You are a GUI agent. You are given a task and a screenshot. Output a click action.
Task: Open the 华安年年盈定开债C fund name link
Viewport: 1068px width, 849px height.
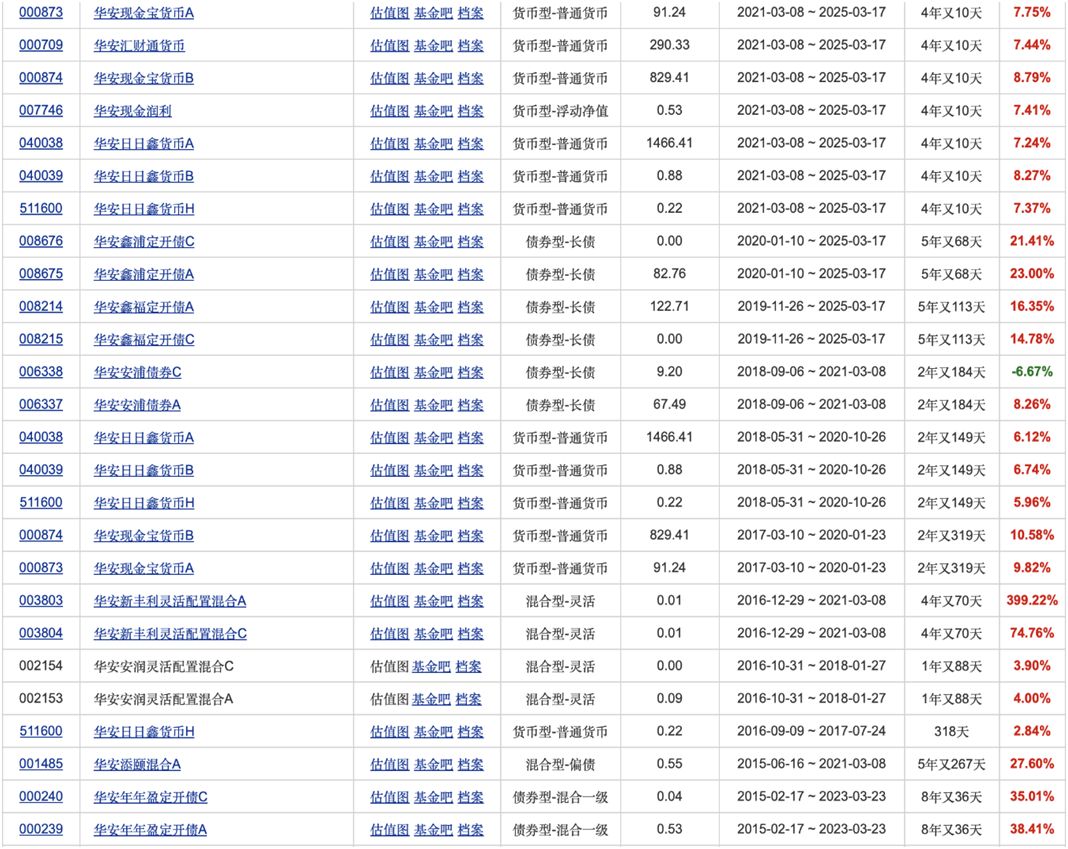pyautogui.click(x=150, y=797)
